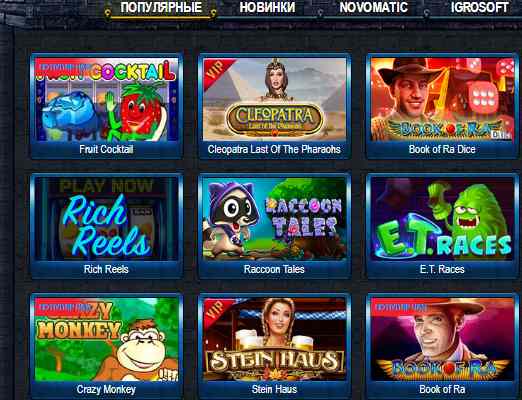Open the NOVOMATIC tab
This screenshot has width=522, height=400.
[373, 7]
